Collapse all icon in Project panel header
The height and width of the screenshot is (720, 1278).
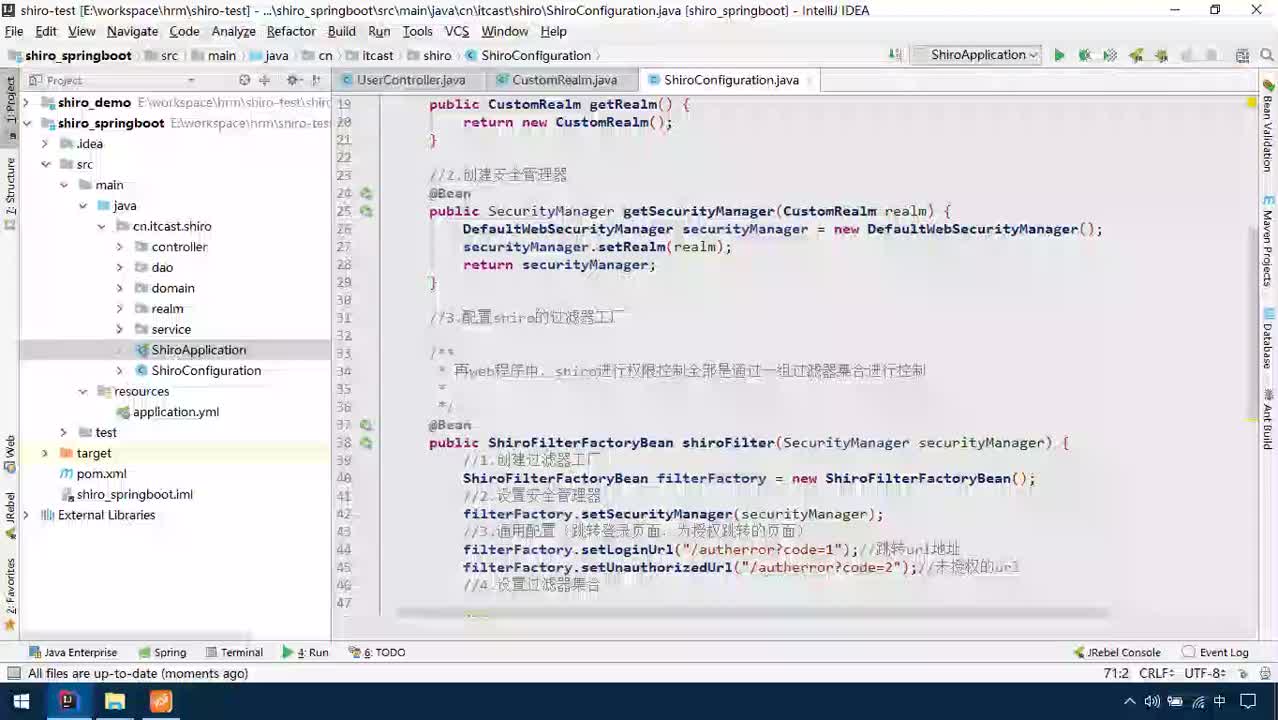pyautogui.click(x=264, y=80)
